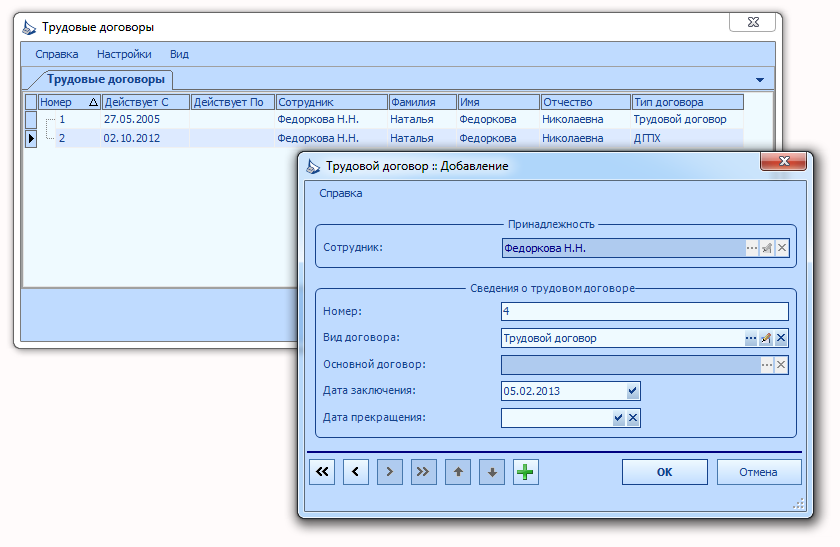This screenshot has width=840, height=547.
Task: Click into the Номер input field
Action: pyautogui.click(x=644, y=311)
